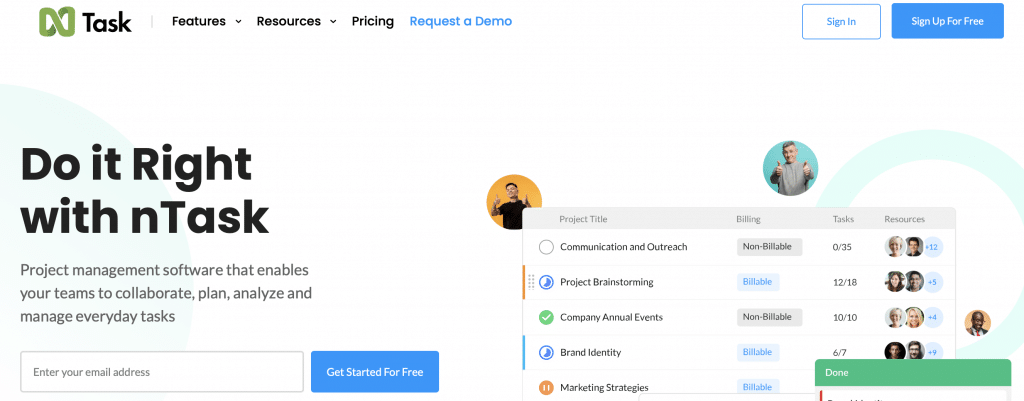Click Sign Up For Free button
Screen dimensions: 1024x401
[x=948, y=22]
